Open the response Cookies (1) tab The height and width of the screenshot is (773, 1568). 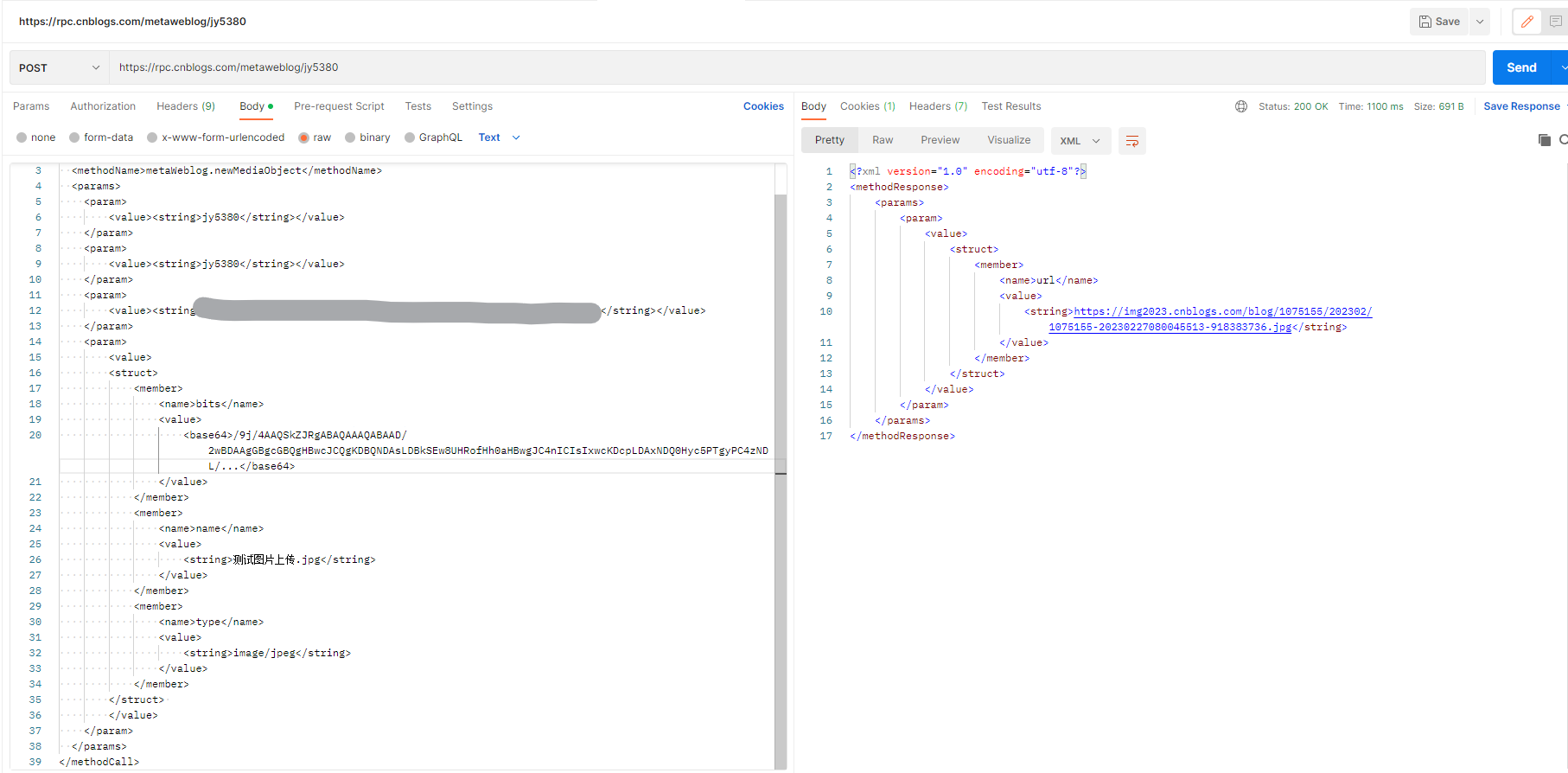coord(868,106)
